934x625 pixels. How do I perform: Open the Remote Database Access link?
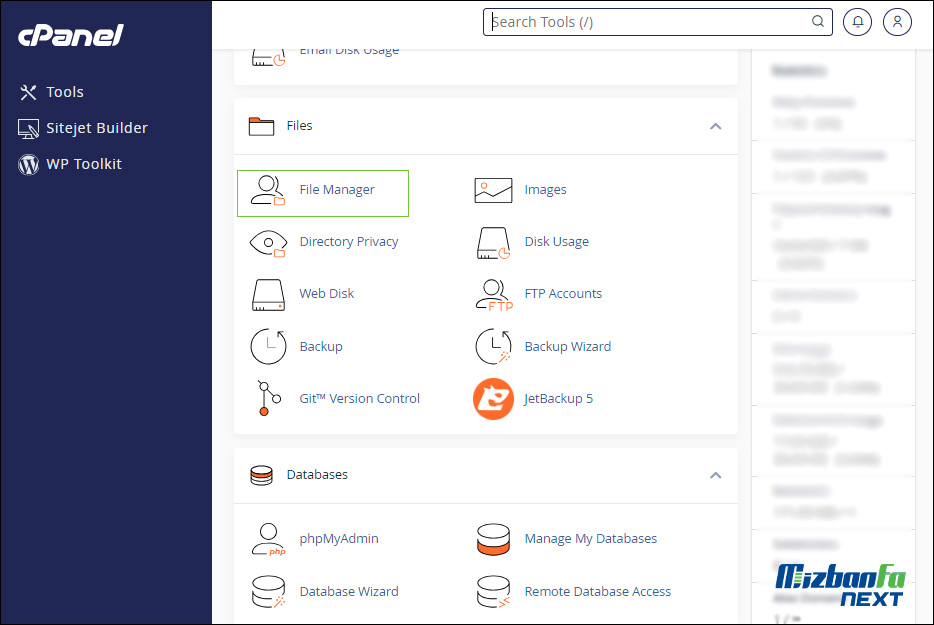coord(598,591)
